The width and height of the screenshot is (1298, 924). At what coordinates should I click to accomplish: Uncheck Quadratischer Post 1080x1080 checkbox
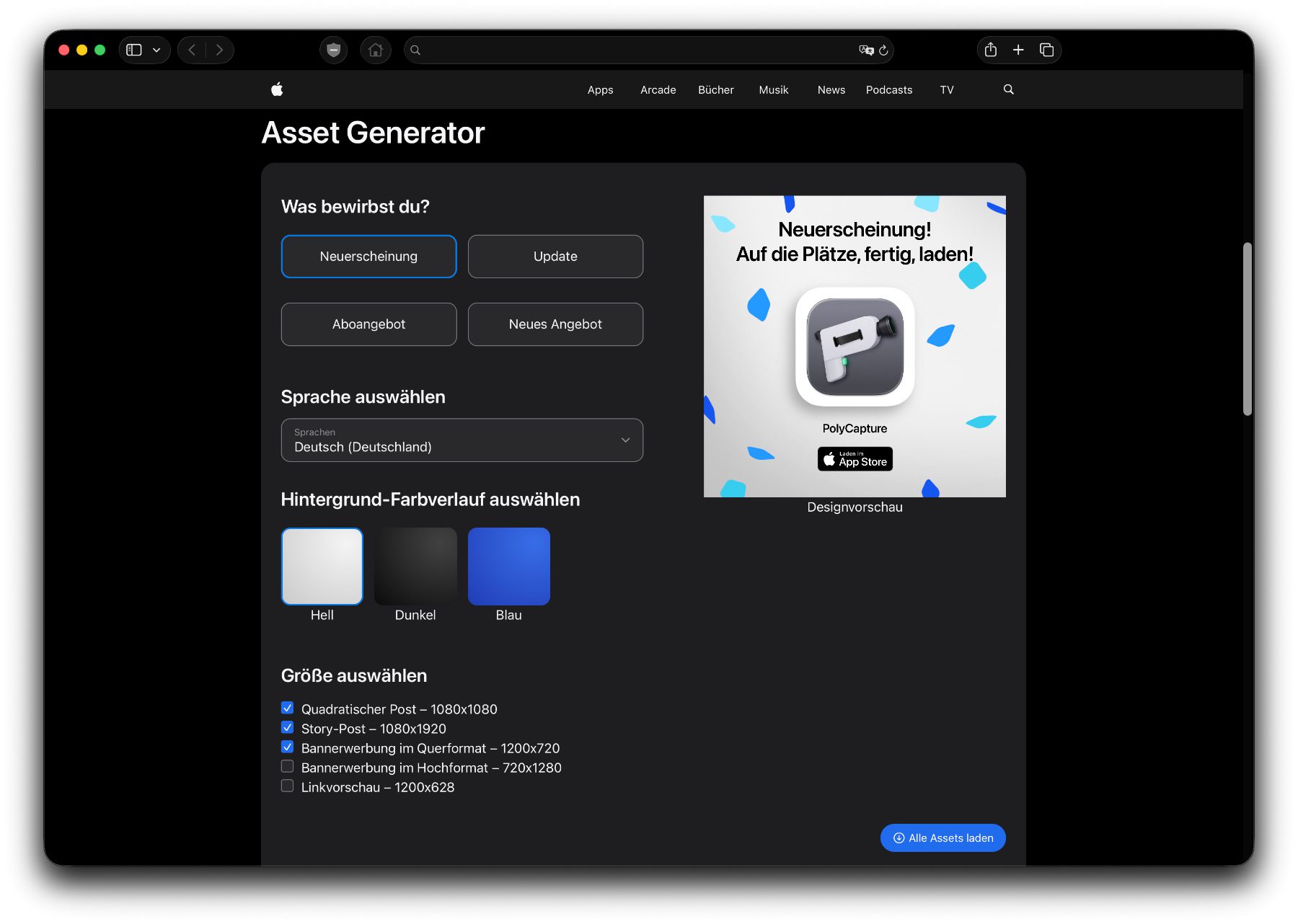[288, 708]
